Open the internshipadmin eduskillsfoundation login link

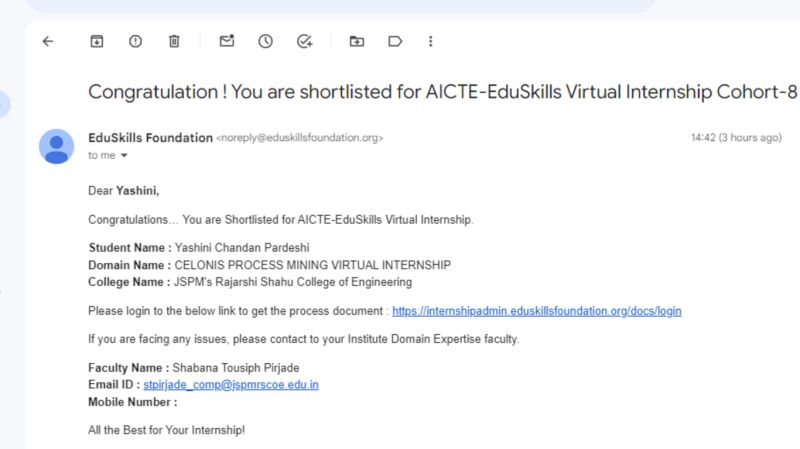pos(537,311)
